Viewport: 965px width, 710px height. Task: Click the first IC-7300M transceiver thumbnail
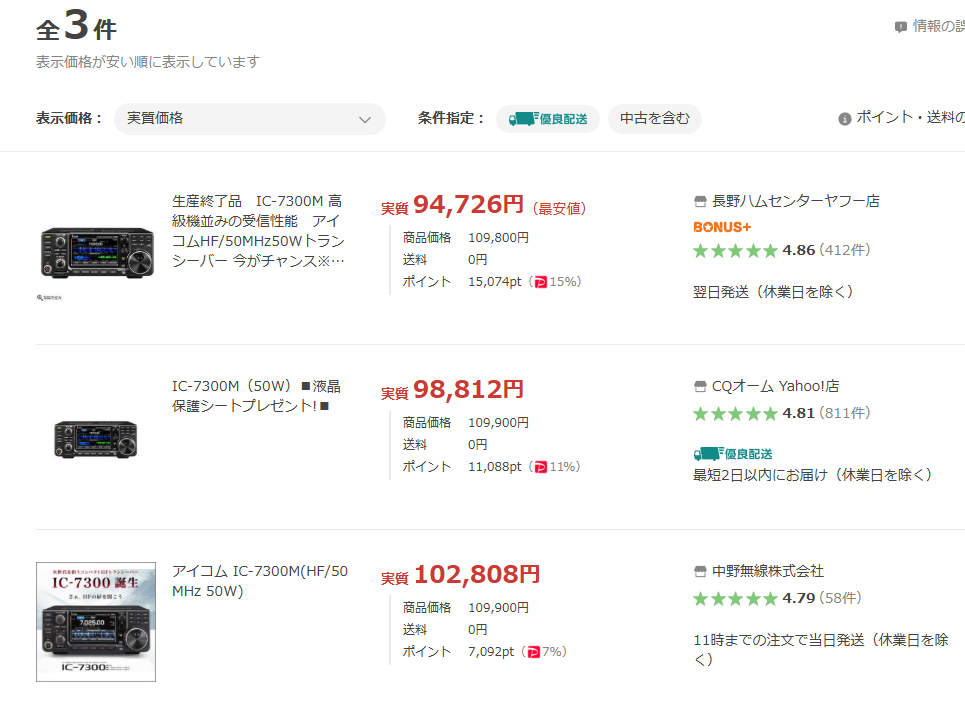(97, 252)
